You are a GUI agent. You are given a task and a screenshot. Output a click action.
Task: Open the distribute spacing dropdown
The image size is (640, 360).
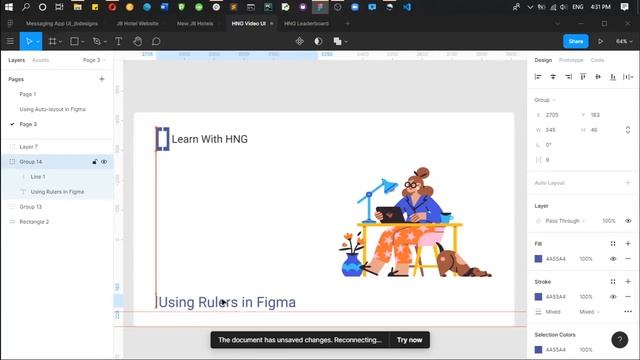(628, 77)
